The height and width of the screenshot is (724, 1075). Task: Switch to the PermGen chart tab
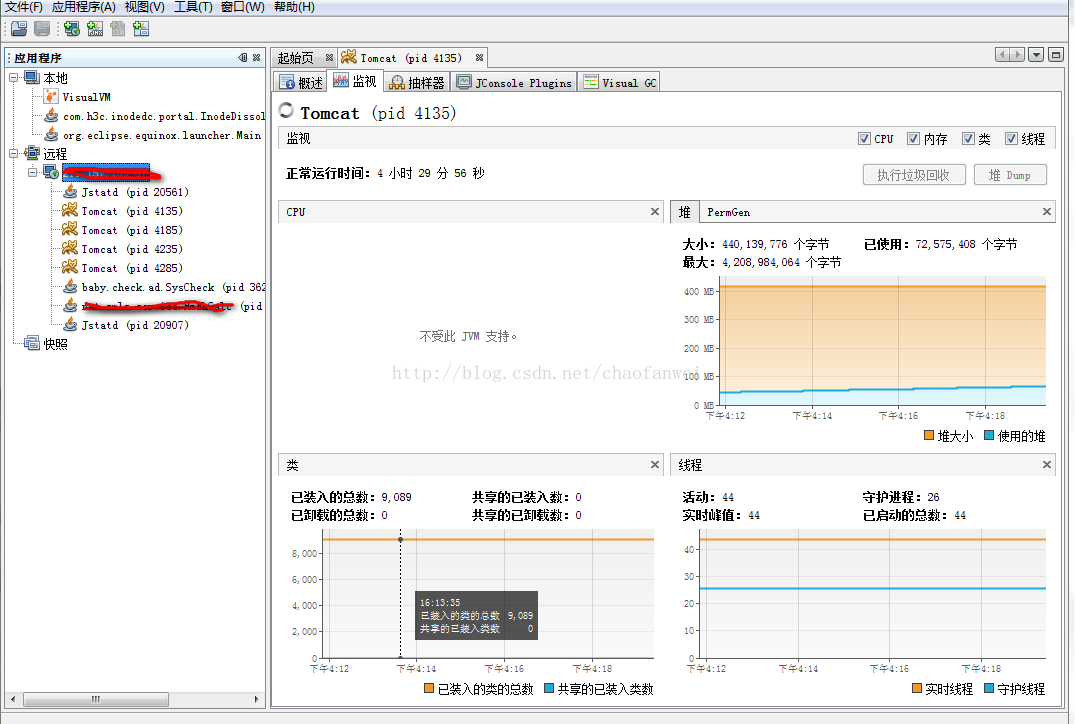(x=728, y=213)
